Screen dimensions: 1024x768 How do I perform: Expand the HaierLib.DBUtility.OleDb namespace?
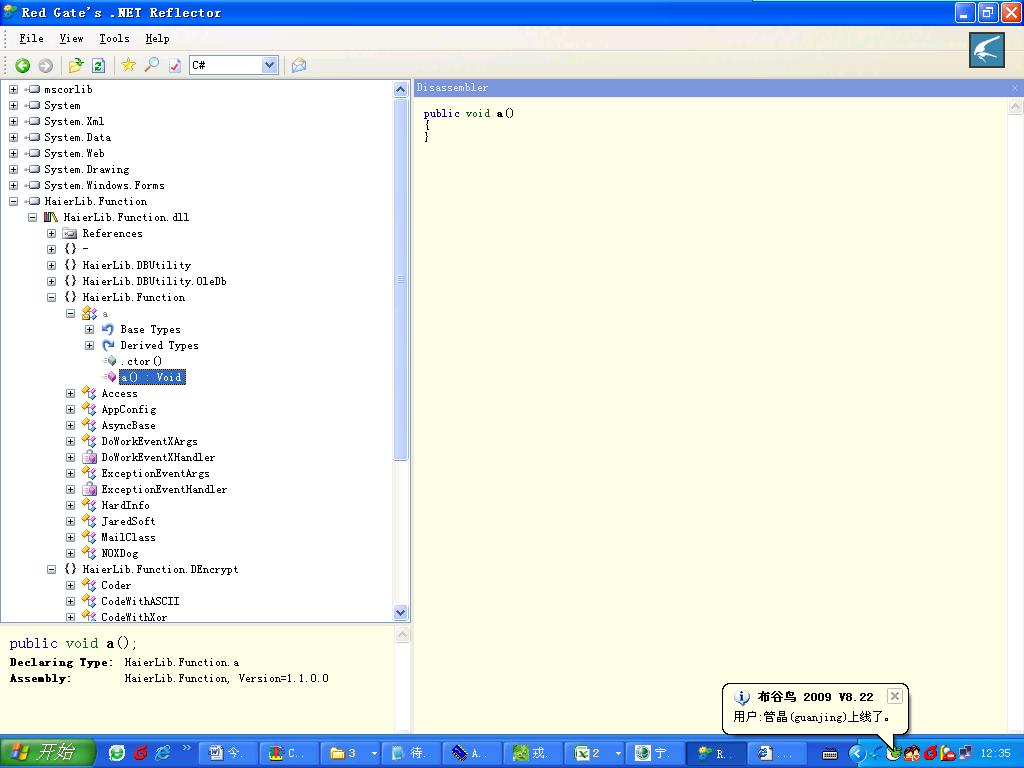click(52, 281)
